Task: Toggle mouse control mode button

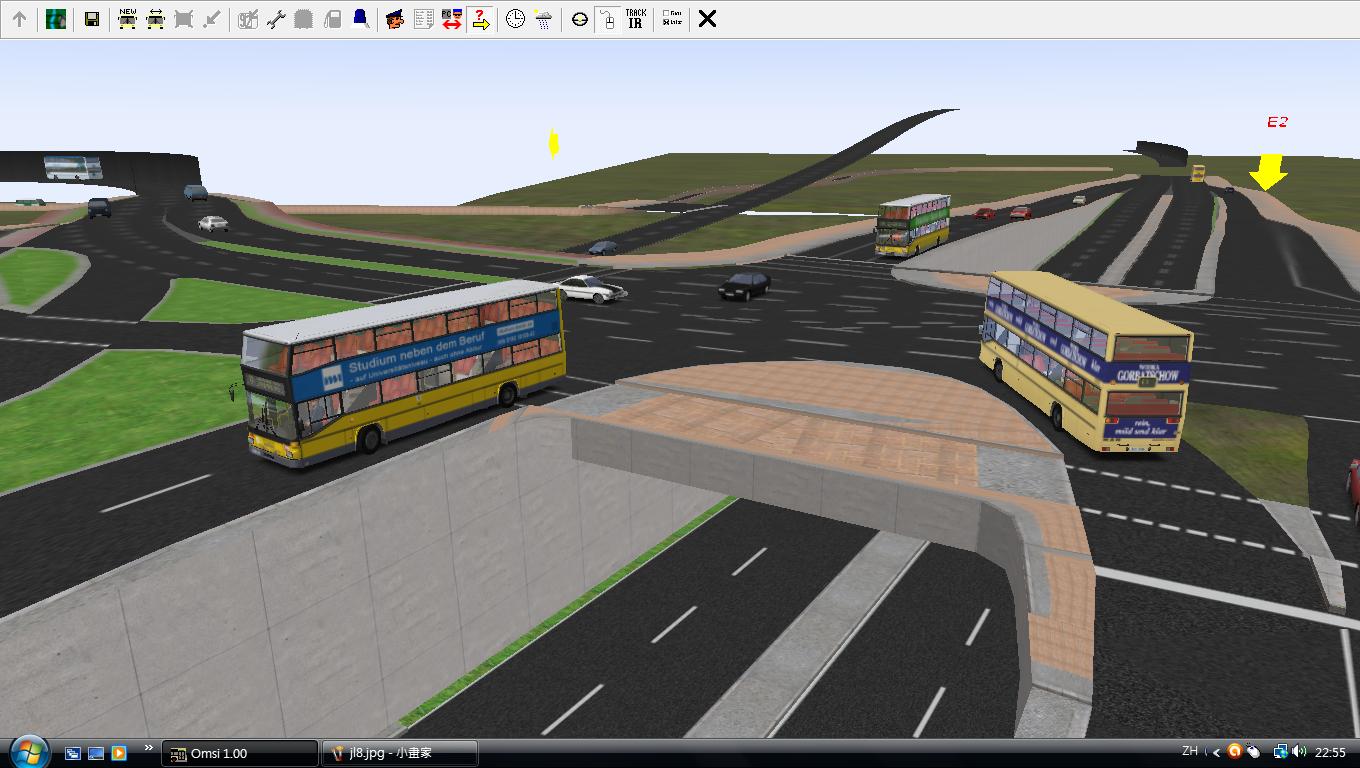Action: [x=607, y=19]
